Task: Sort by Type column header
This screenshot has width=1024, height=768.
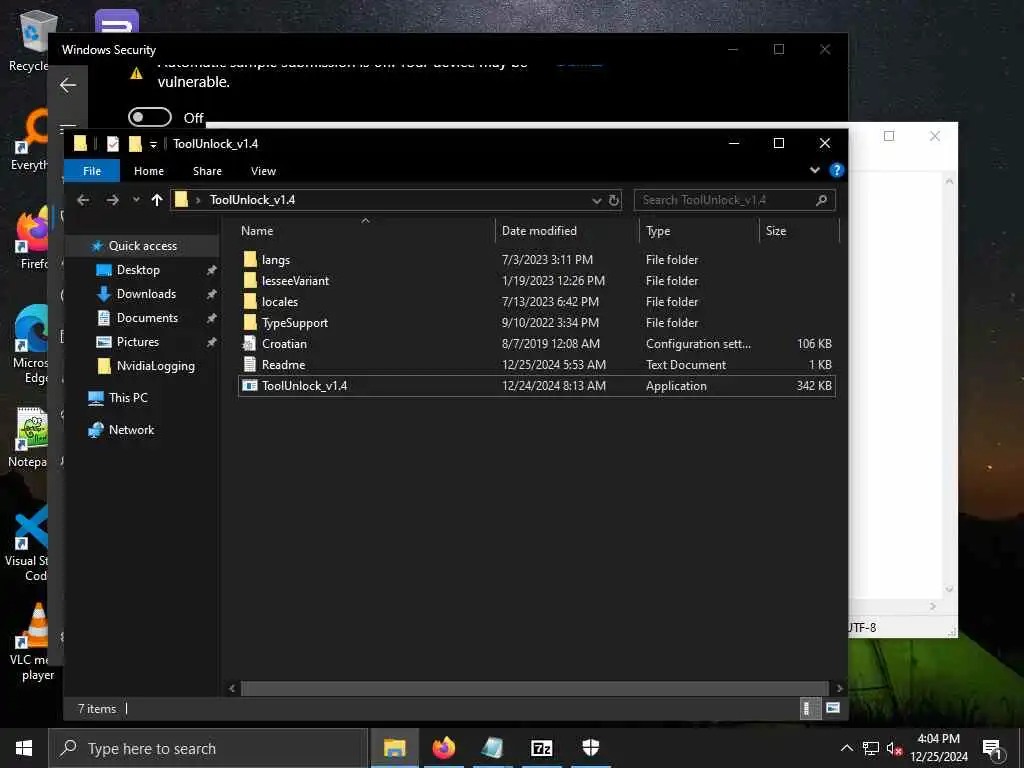Action: (658, 231)
